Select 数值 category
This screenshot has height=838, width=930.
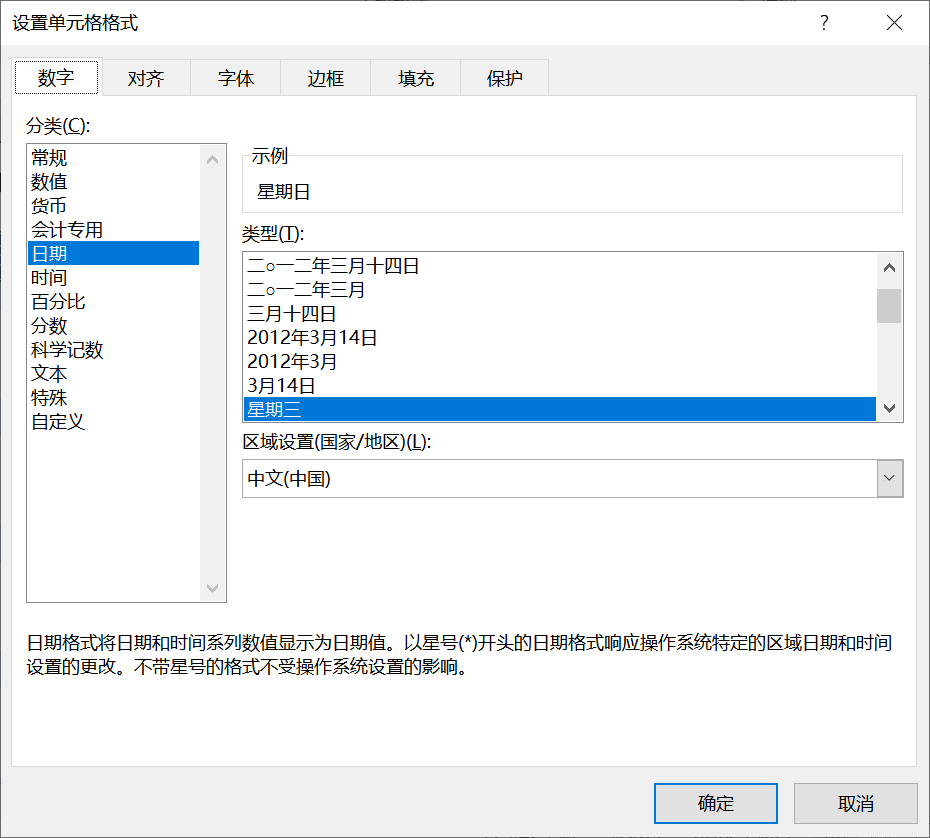pos(113,181)
